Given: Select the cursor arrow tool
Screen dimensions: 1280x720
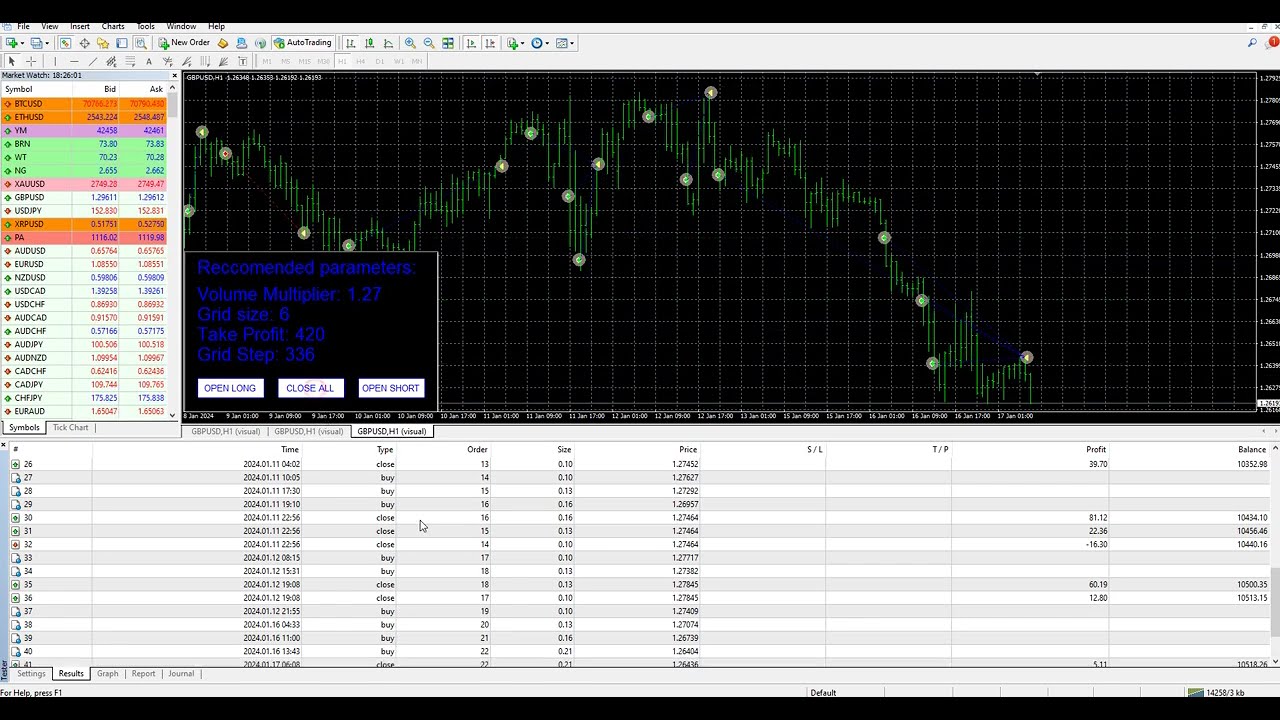Looking at the screenshot, I should pos(12,61).
